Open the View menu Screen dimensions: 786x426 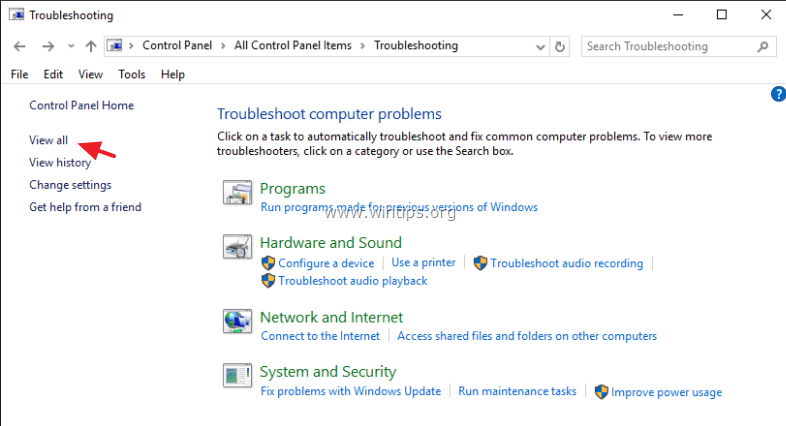pos(90,74)
